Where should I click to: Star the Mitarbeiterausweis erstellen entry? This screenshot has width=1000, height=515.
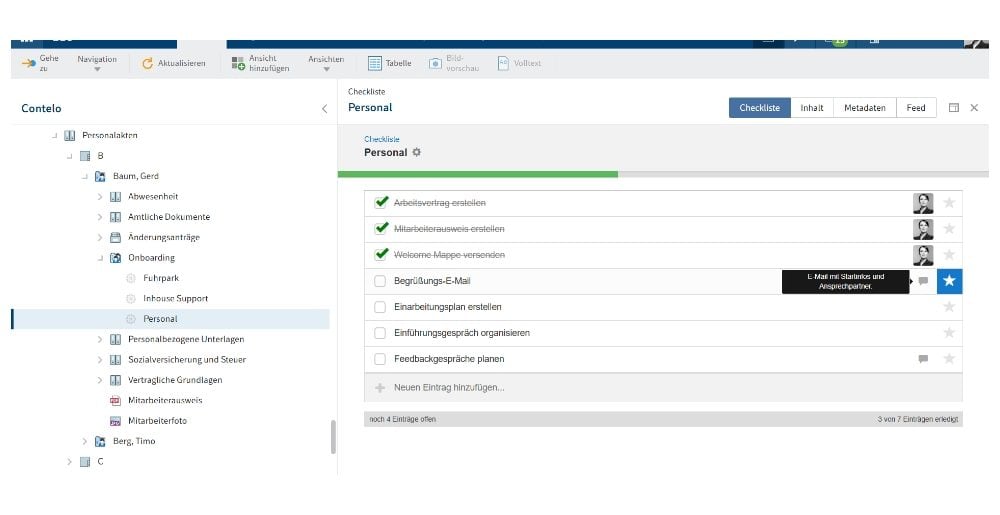click(949, 229)
